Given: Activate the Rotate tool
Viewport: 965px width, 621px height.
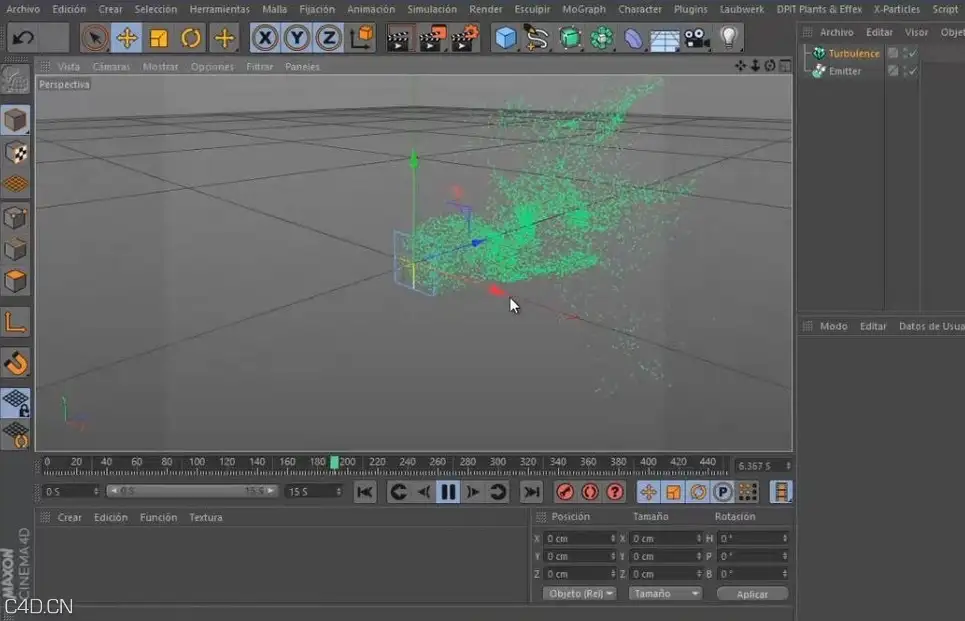Looking at the screenshot, I should pyautogui.click(x=191, y=38).
